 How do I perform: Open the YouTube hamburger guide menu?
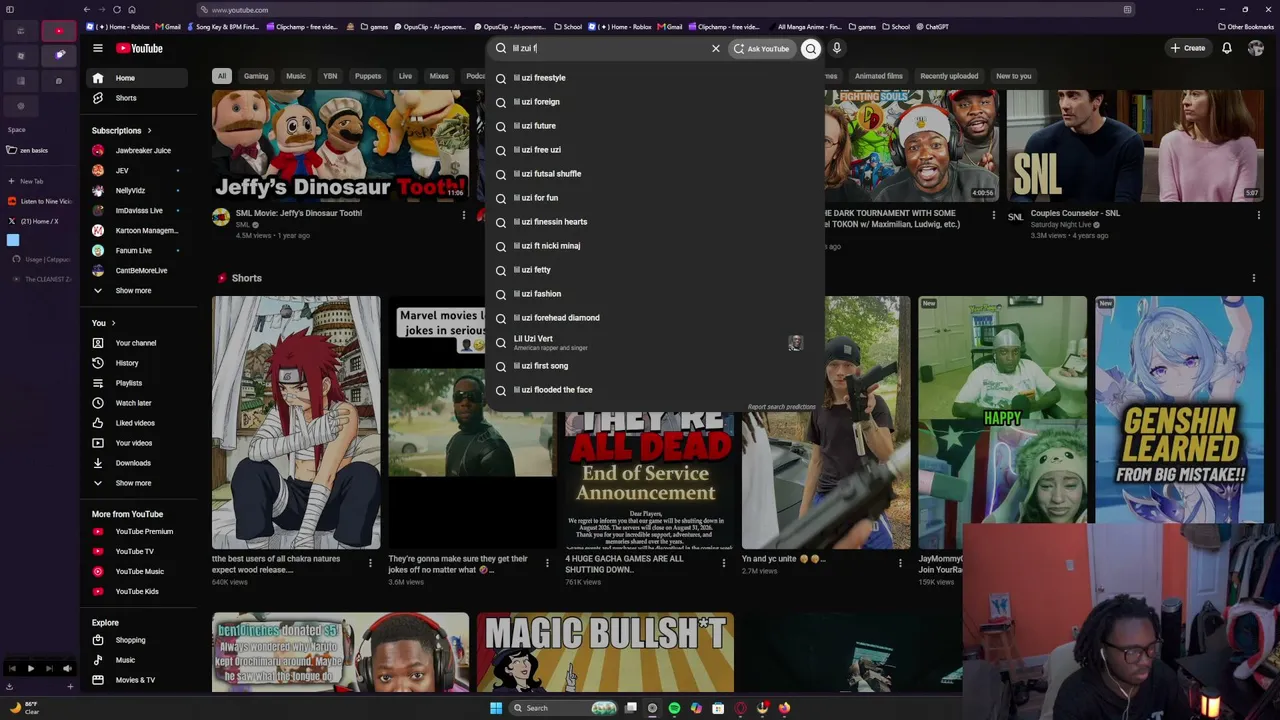(x=98, y=48)
